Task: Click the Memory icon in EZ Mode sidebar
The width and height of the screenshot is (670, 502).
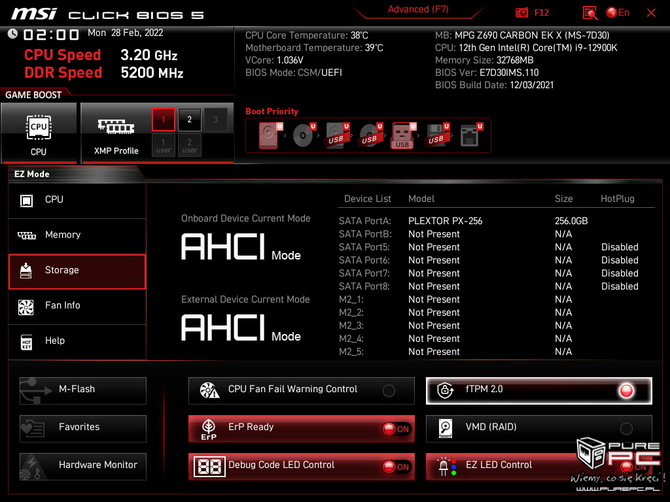Action: pyautogui.click(x=26, y=235)
